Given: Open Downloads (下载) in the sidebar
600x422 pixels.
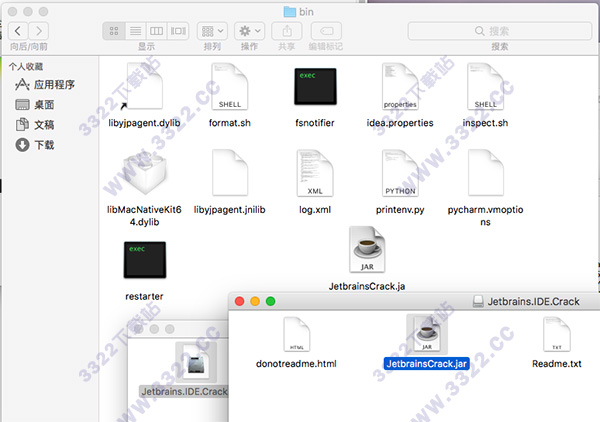Looking at the screenshot, I should (x=34, y=145).
